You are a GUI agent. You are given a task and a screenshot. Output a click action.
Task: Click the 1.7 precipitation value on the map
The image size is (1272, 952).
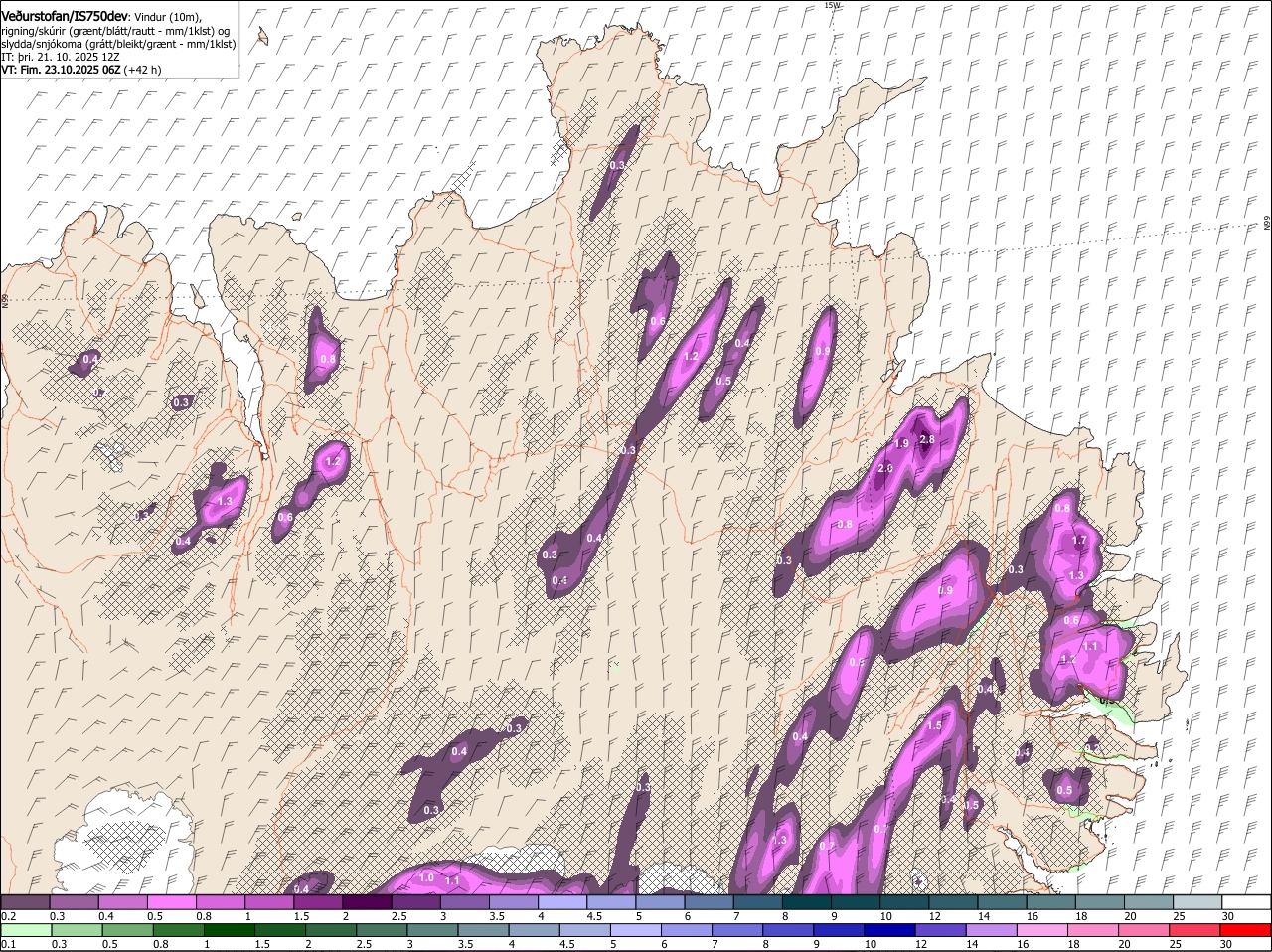point(1080,541)
